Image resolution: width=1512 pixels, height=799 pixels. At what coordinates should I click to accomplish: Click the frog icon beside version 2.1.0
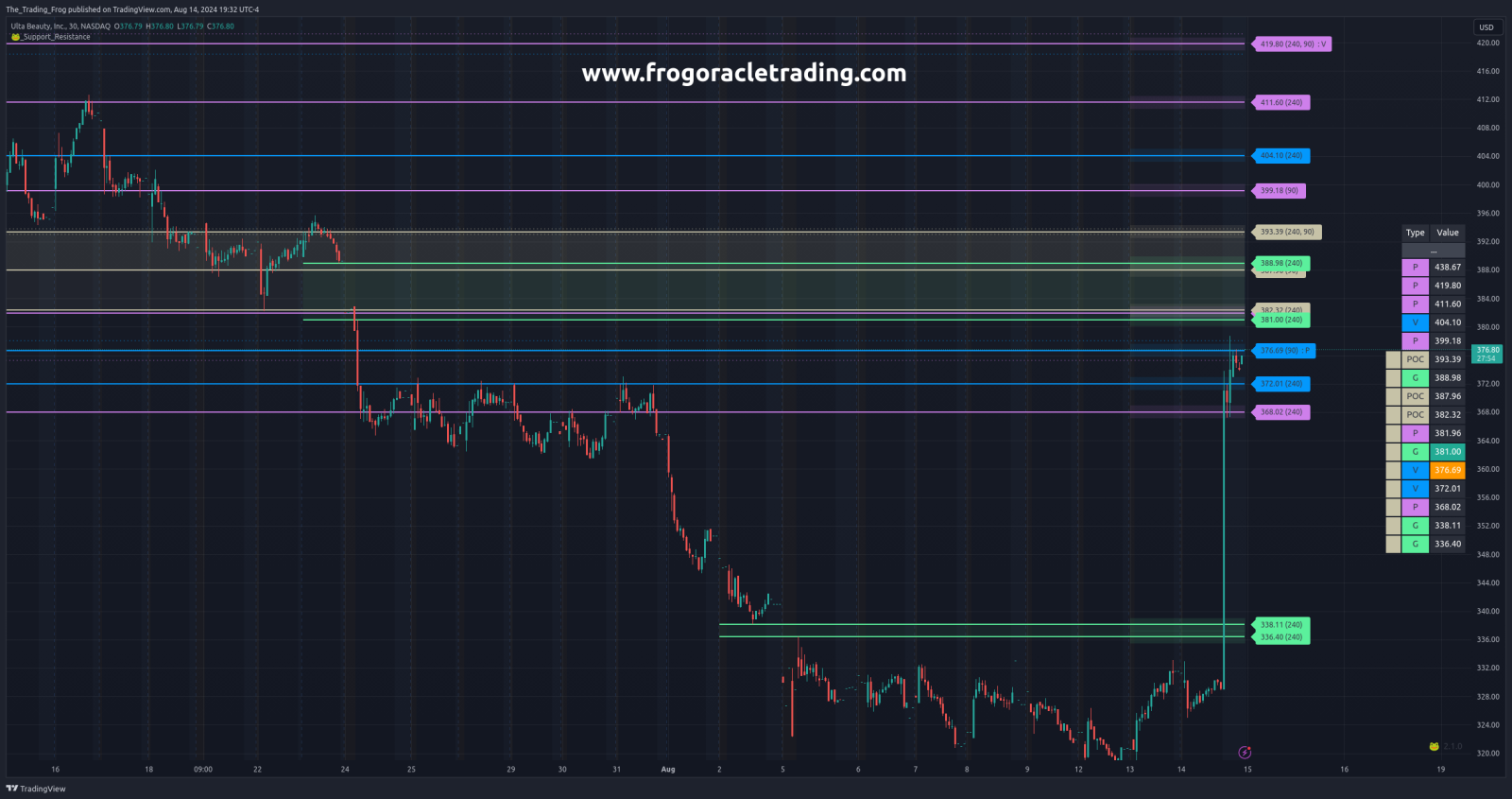[x=1434, y=746]
